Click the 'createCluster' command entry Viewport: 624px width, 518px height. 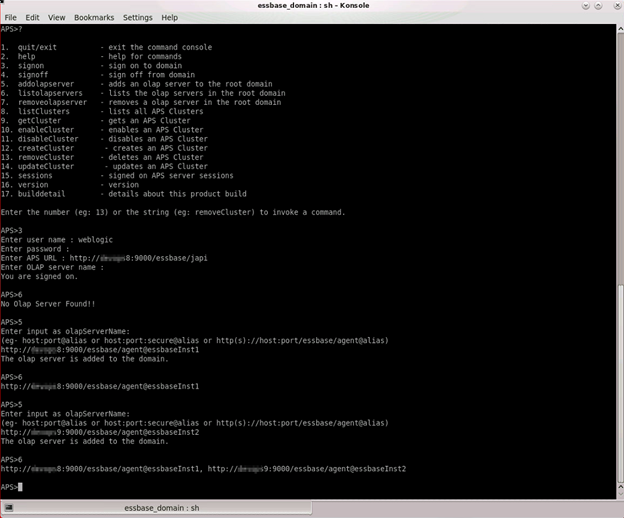[46, 148]
